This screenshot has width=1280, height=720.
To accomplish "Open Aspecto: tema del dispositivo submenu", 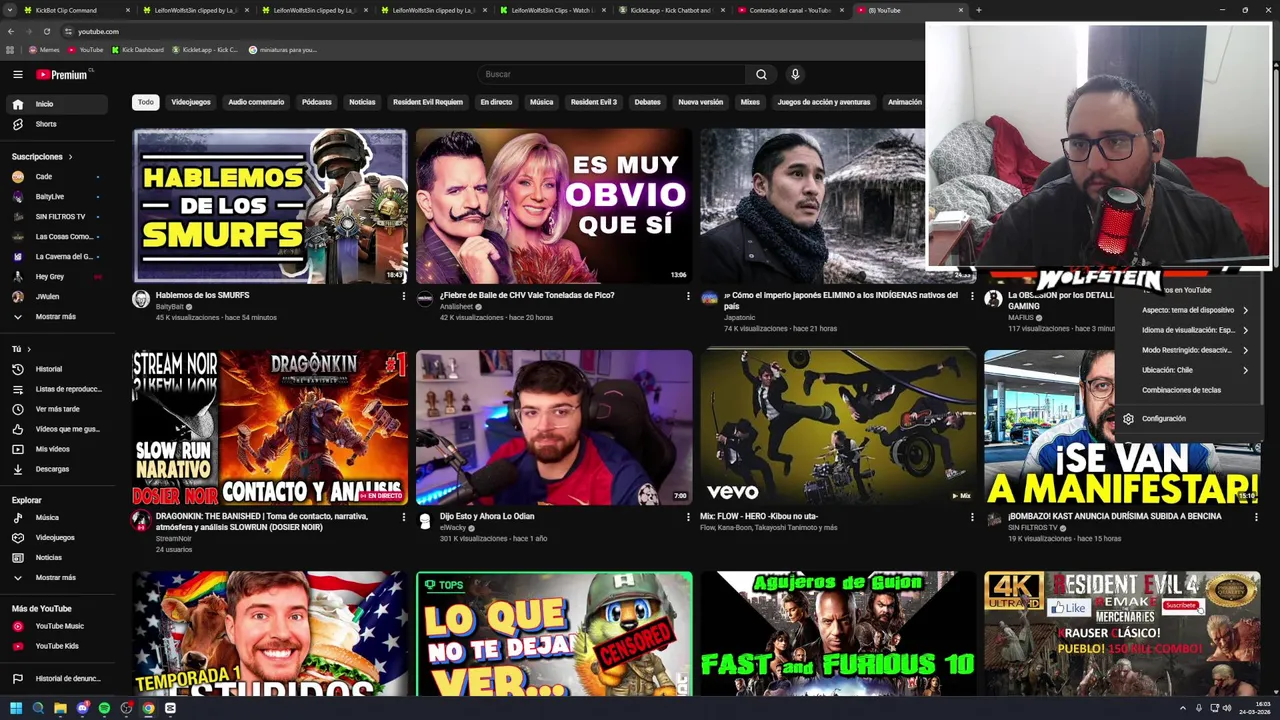I will [x=1190, y=310].
